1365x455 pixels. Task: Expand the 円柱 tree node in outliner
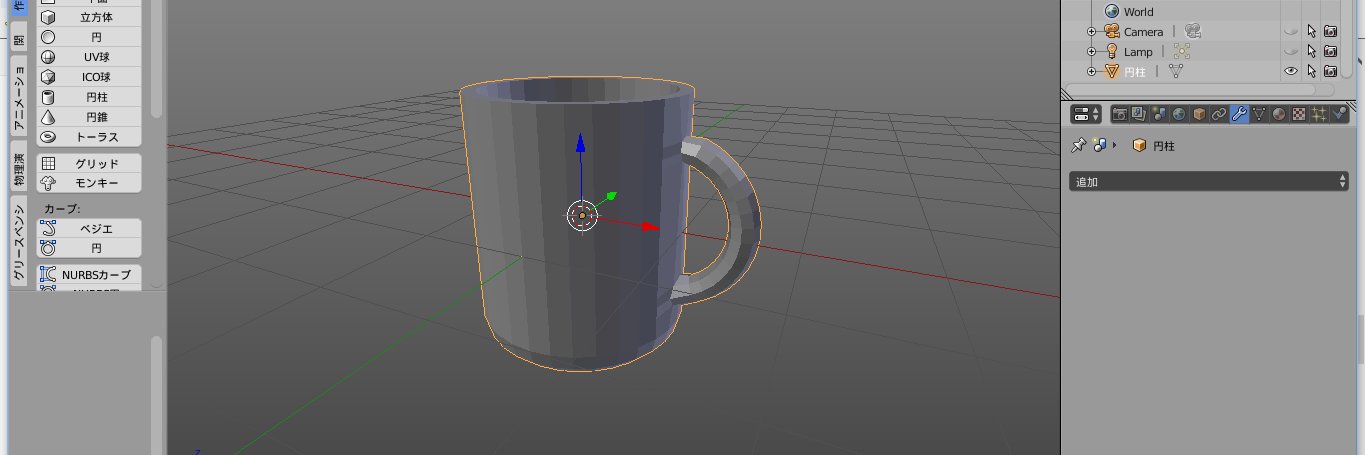coord(1092,72)
